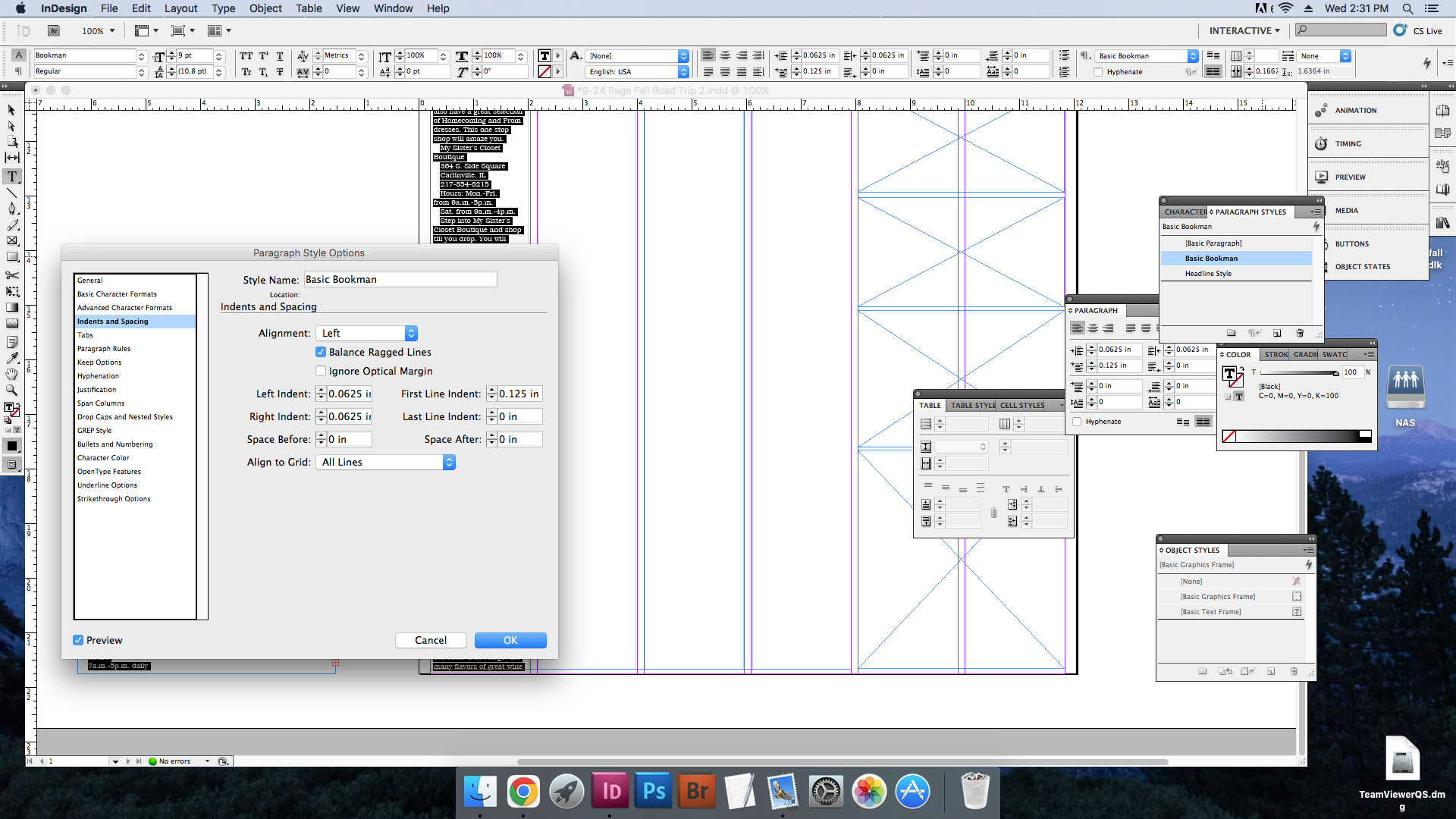
Task: Select the Type tool in toolbox
Action: (12, 177)
